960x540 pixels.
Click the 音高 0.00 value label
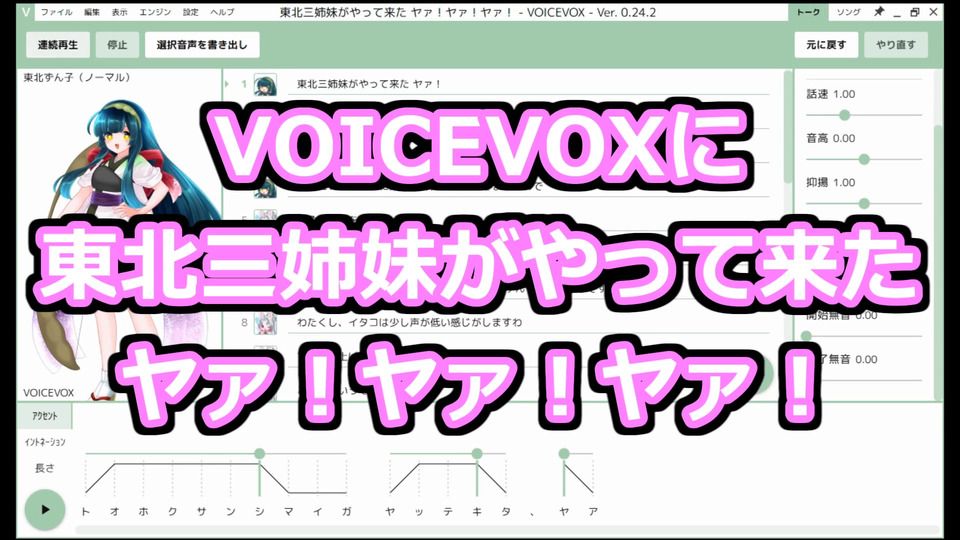(831, 138)
